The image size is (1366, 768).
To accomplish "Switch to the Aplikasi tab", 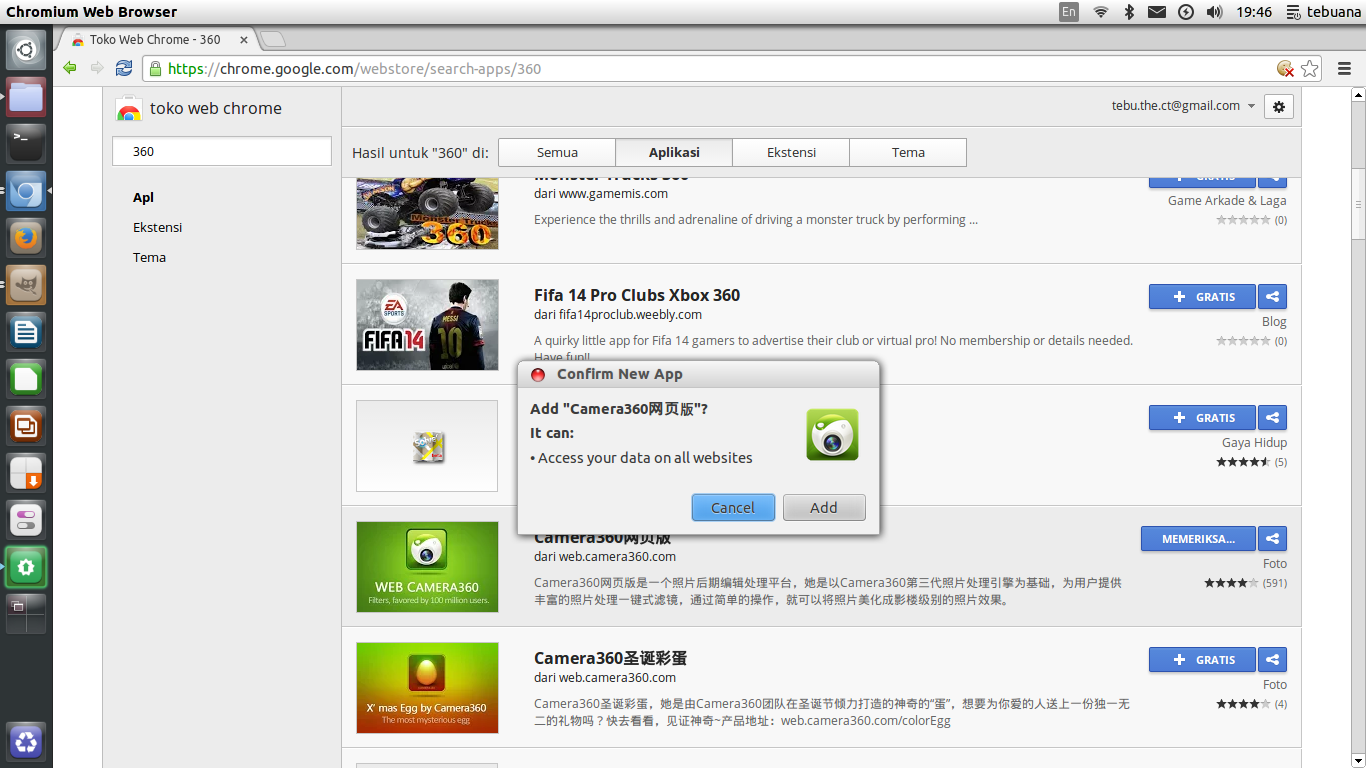I will click(x=674, y=153).
